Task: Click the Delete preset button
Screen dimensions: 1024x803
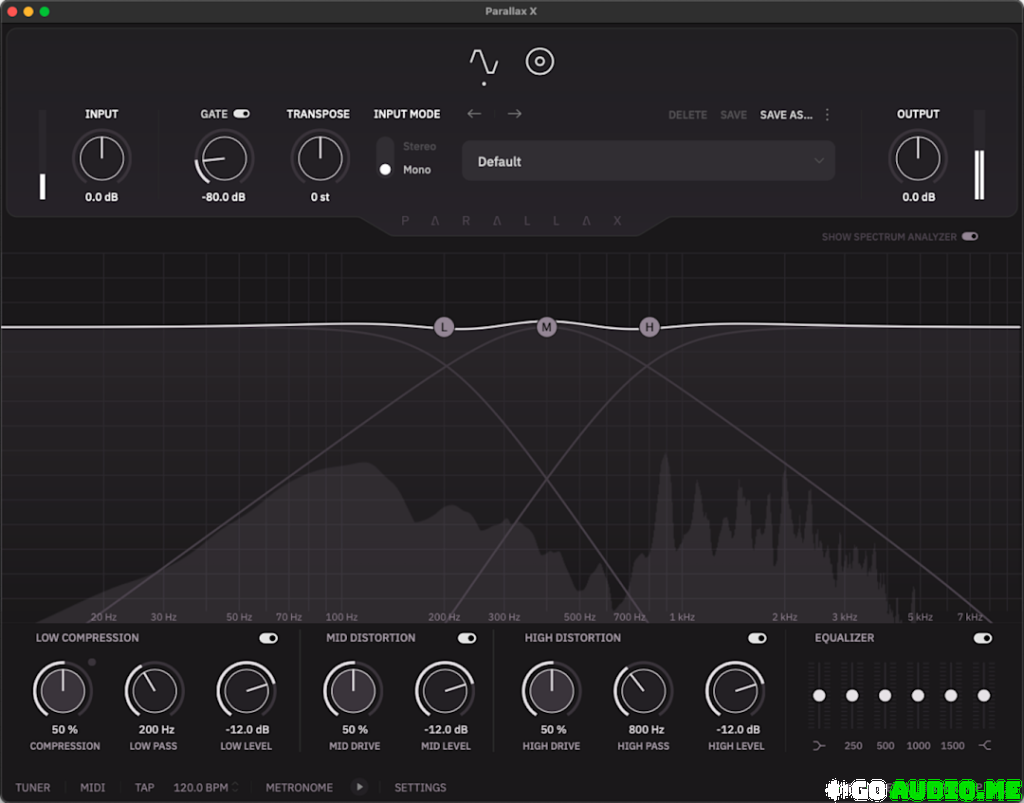Action: pos(688,114)
